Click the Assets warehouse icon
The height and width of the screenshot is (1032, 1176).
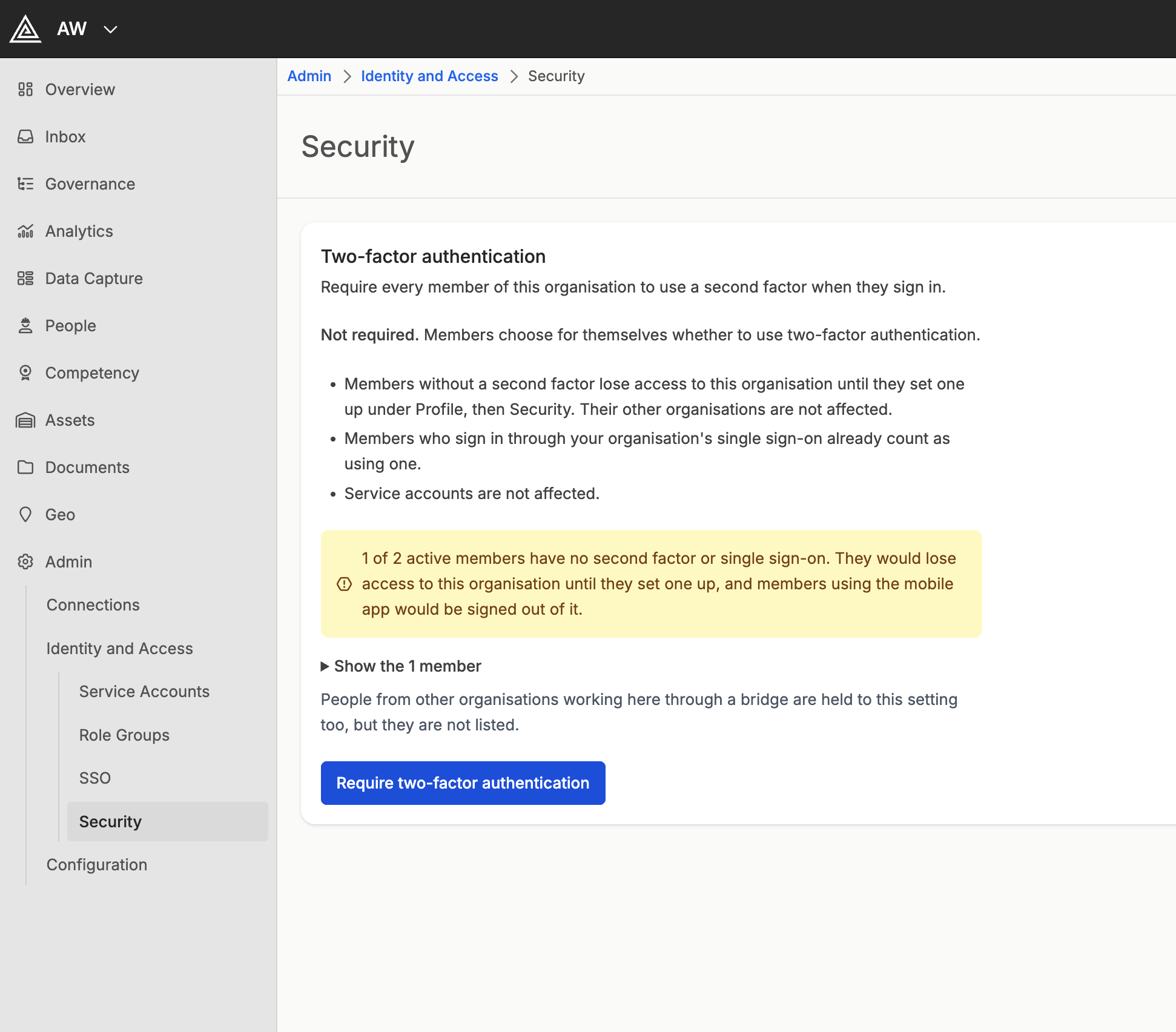point(25,420)
